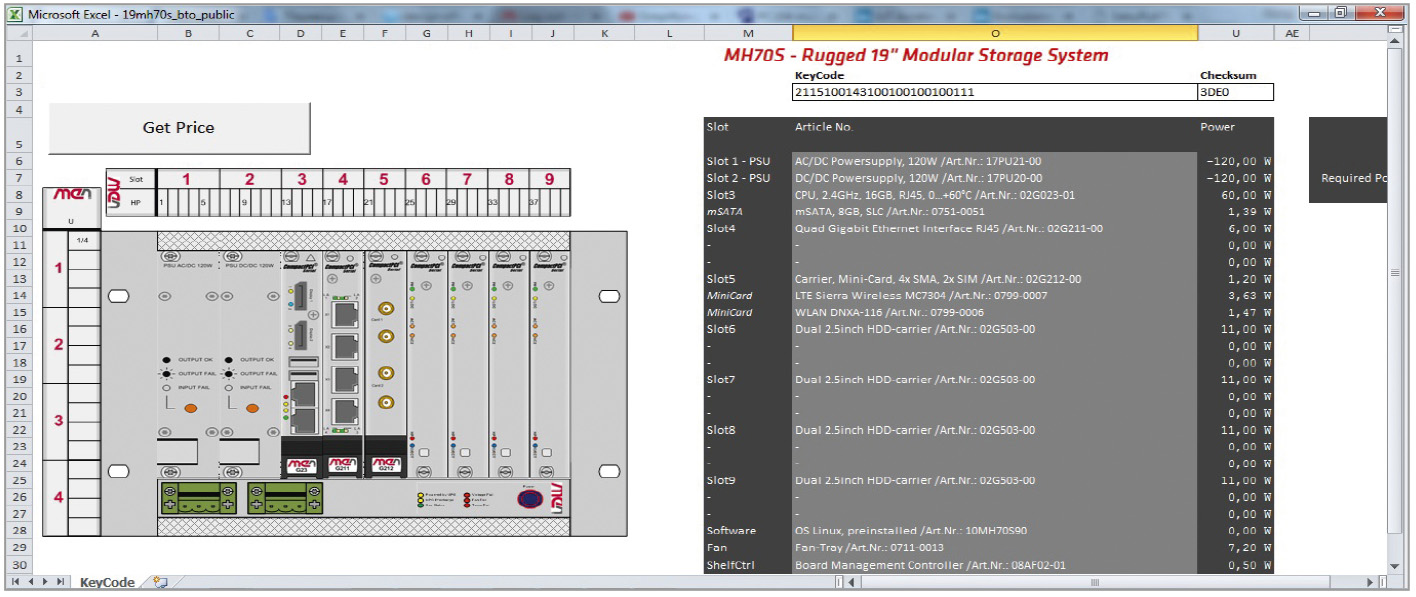Select OS Linux preinstalled article cell

pos(995,531)
